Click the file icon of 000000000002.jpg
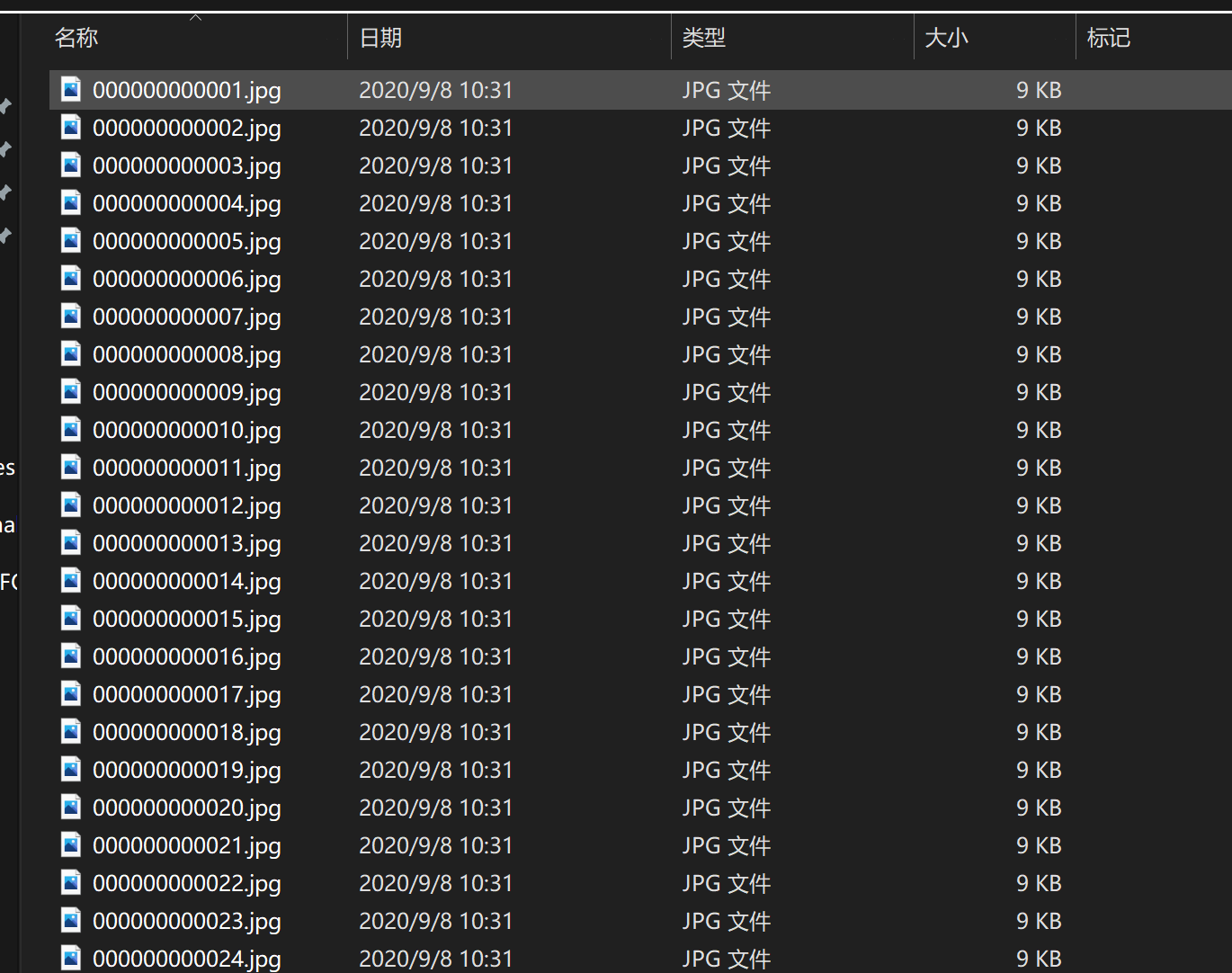This screenshot has width=1232, height=973. point(71,127)
